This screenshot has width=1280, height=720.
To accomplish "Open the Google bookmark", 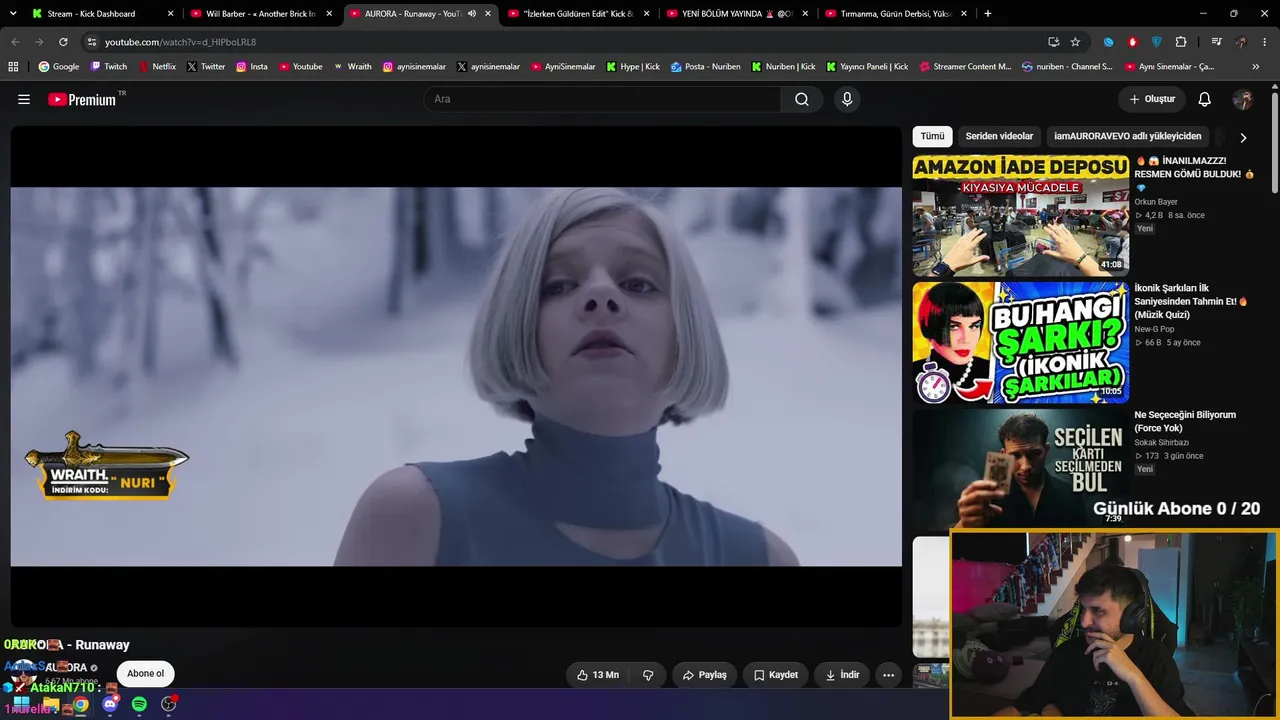I will click(x=59, y=67).
